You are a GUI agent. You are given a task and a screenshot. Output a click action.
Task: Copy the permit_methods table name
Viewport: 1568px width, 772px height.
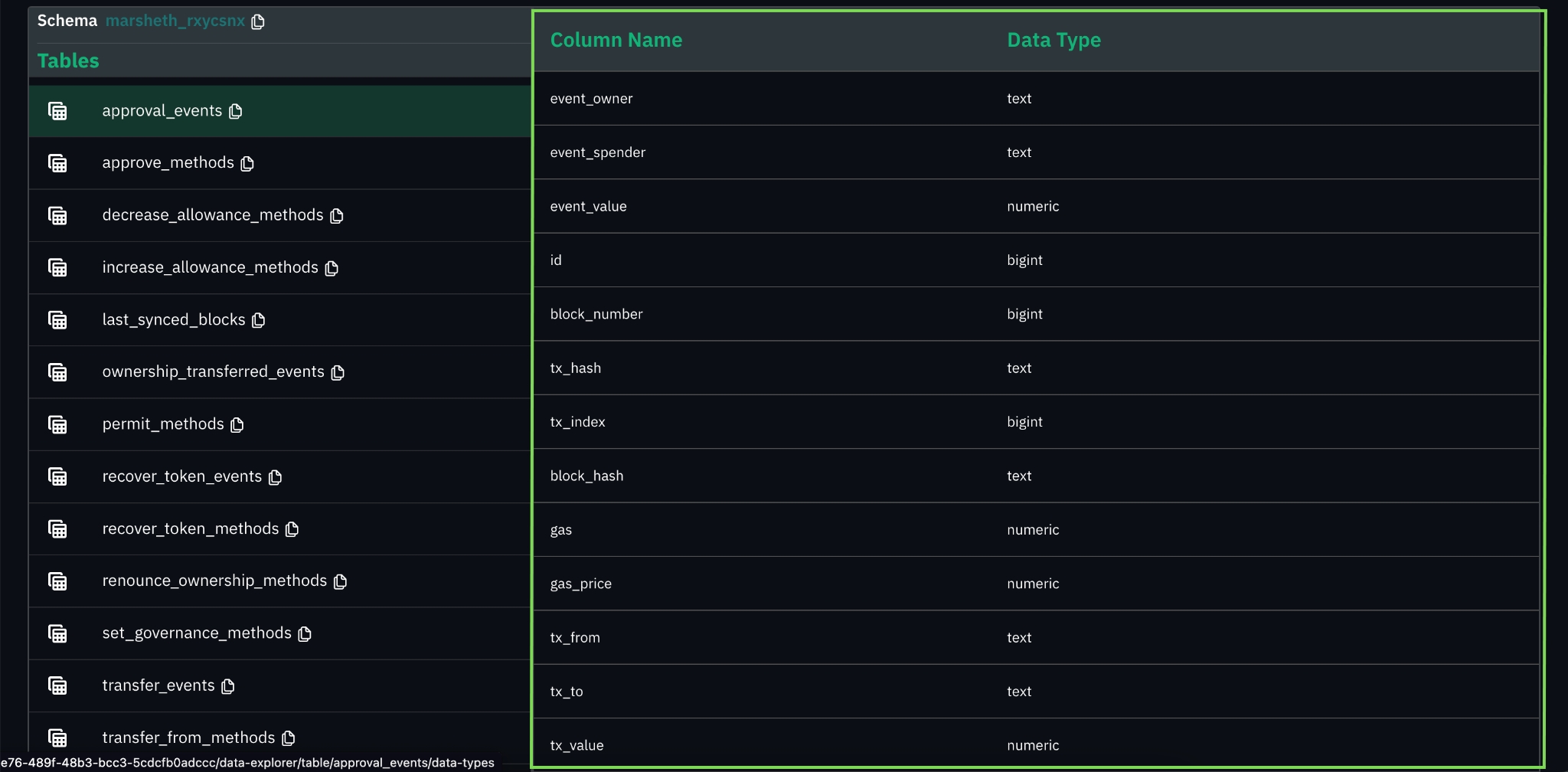(x=237, y=425)
